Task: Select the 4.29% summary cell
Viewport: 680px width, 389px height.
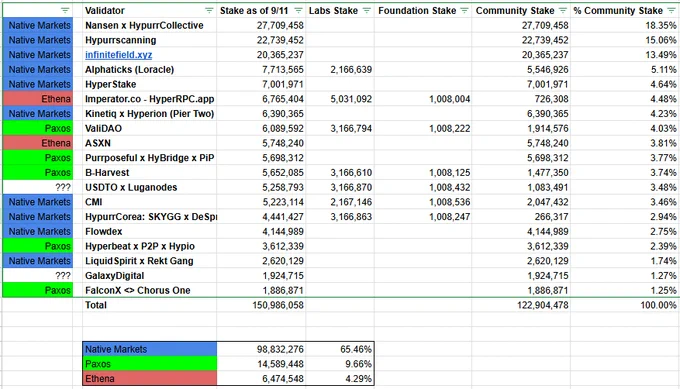Action: coord(340,379)
